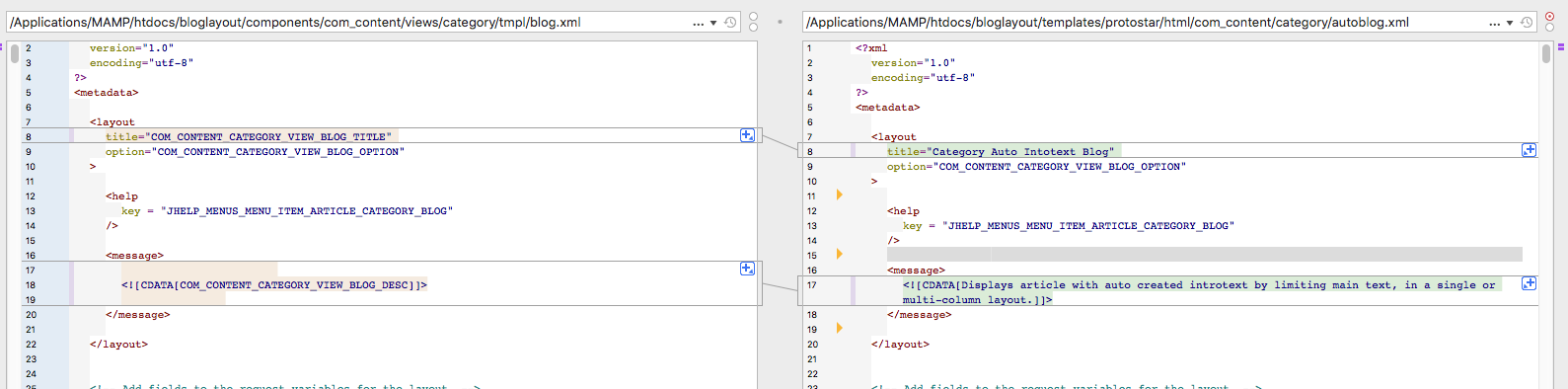Open file history for left blog.xml path

pyautogui.click(x=730, y=22)
